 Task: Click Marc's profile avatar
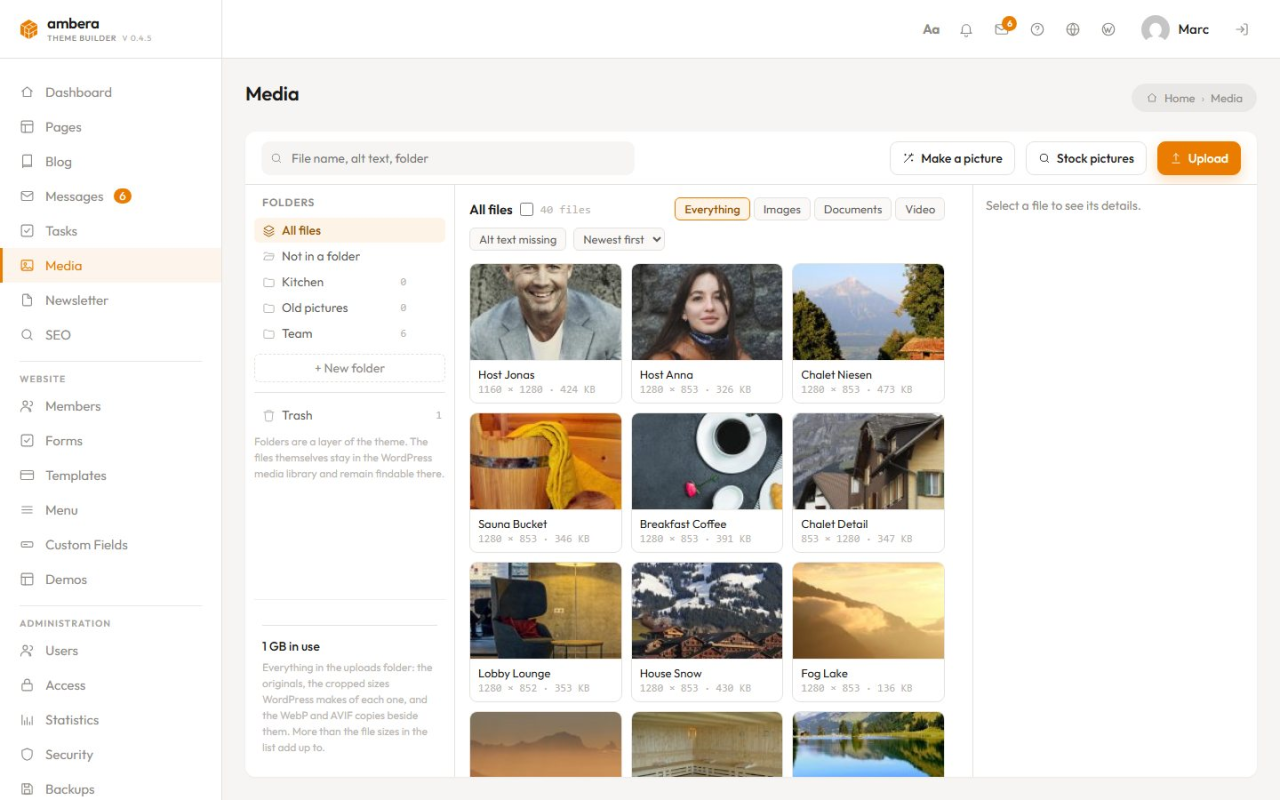click(x=1155, y=30)
